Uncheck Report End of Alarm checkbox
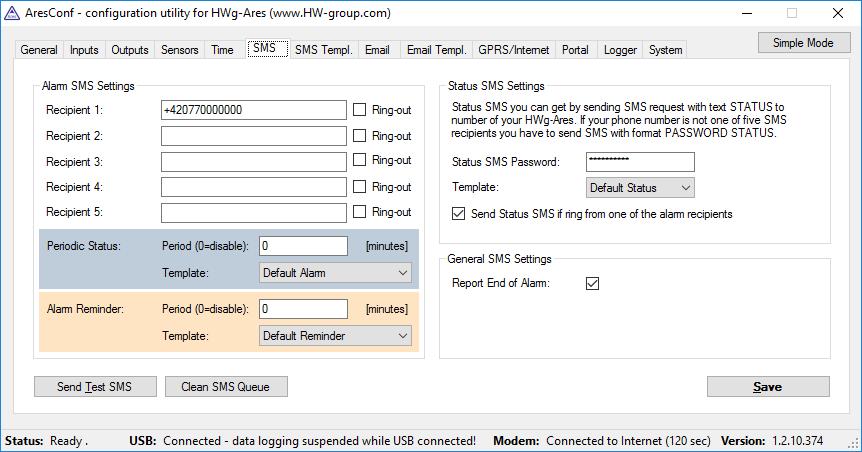The height and width of the screenshot is (452, 862). [x=592, y=283]
